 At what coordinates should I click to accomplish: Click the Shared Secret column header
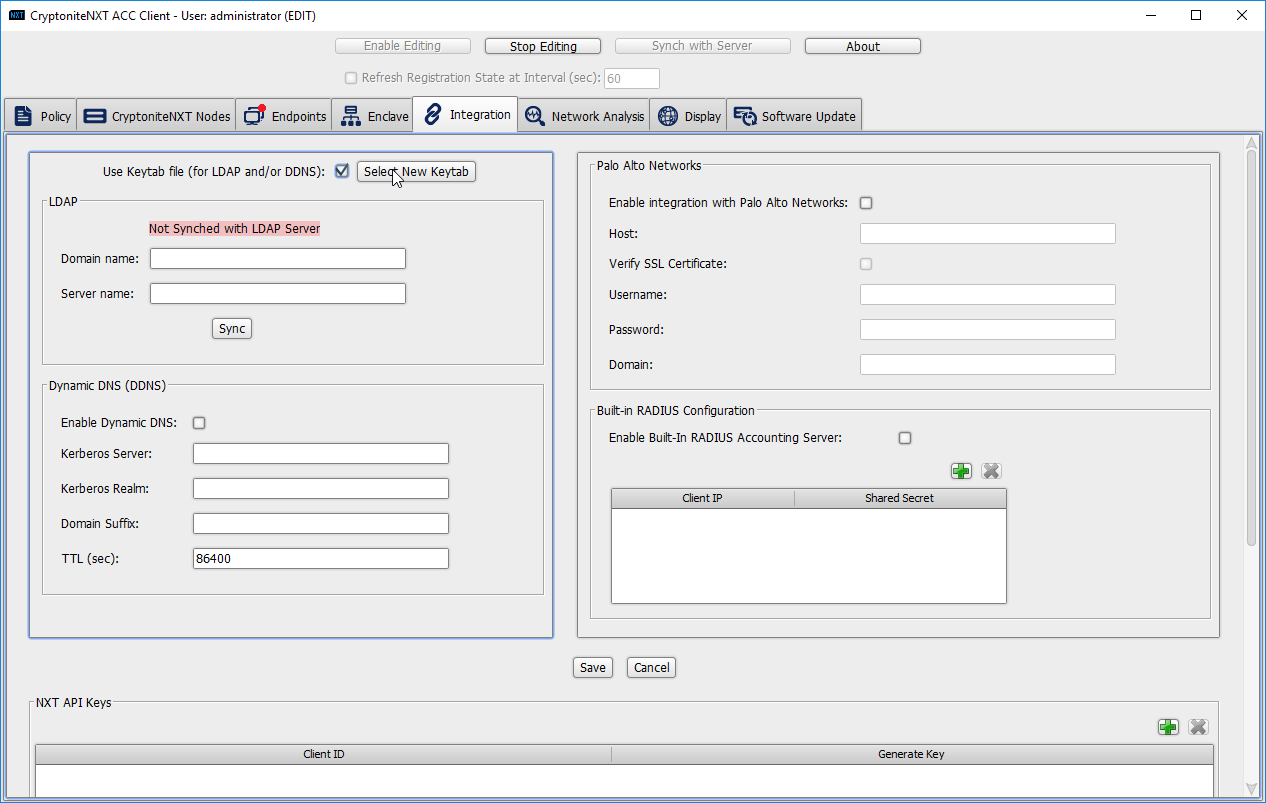pyautogui.click(x=900, y=498)
